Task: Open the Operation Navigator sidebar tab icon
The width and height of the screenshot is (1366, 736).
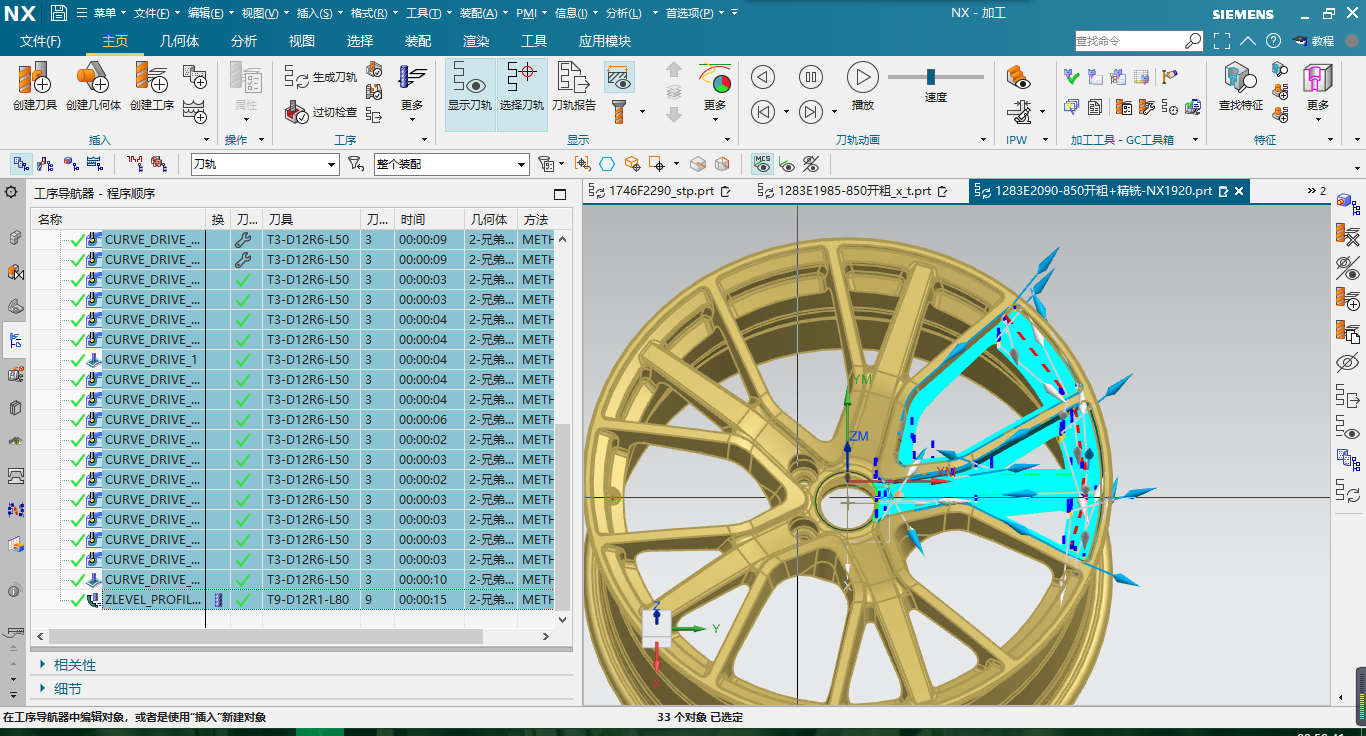Action: [15, 340]
